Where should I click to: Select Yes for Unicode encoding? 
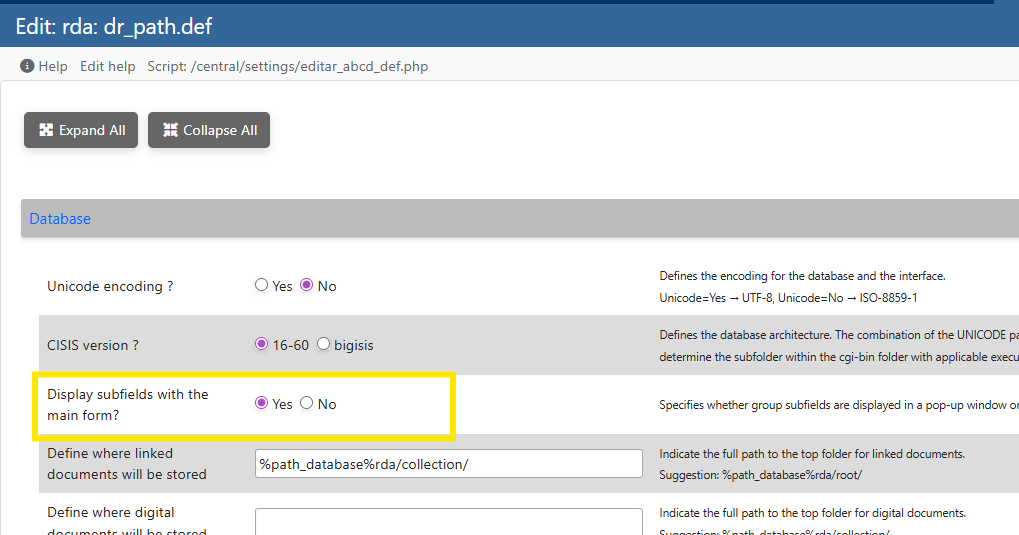(261, 285)
